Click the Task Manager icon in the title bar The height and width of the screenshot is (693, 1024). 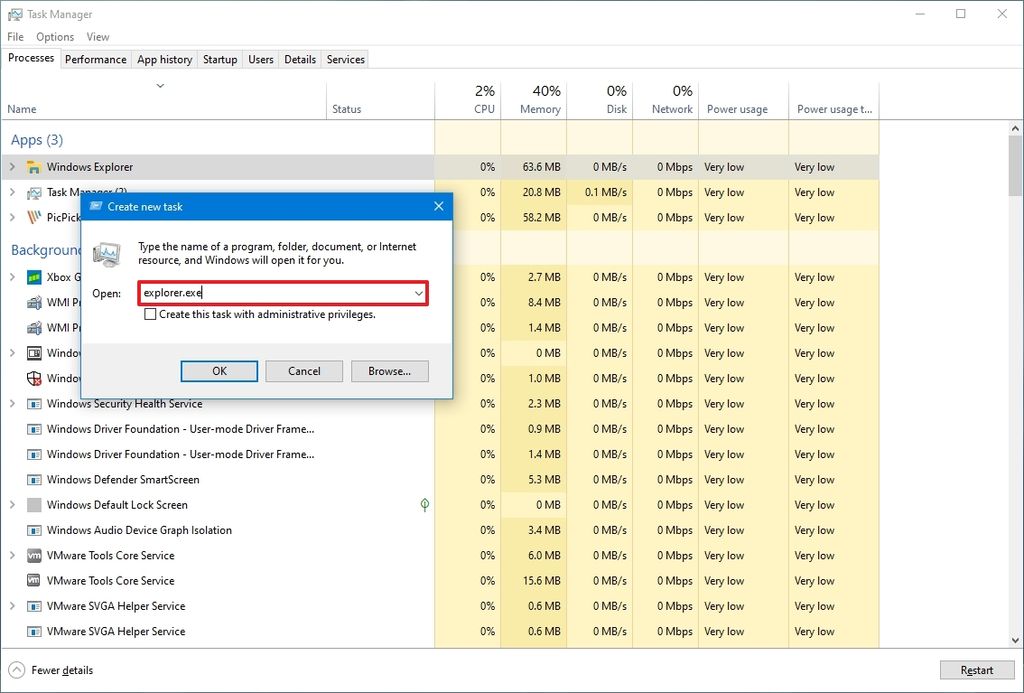14,14
